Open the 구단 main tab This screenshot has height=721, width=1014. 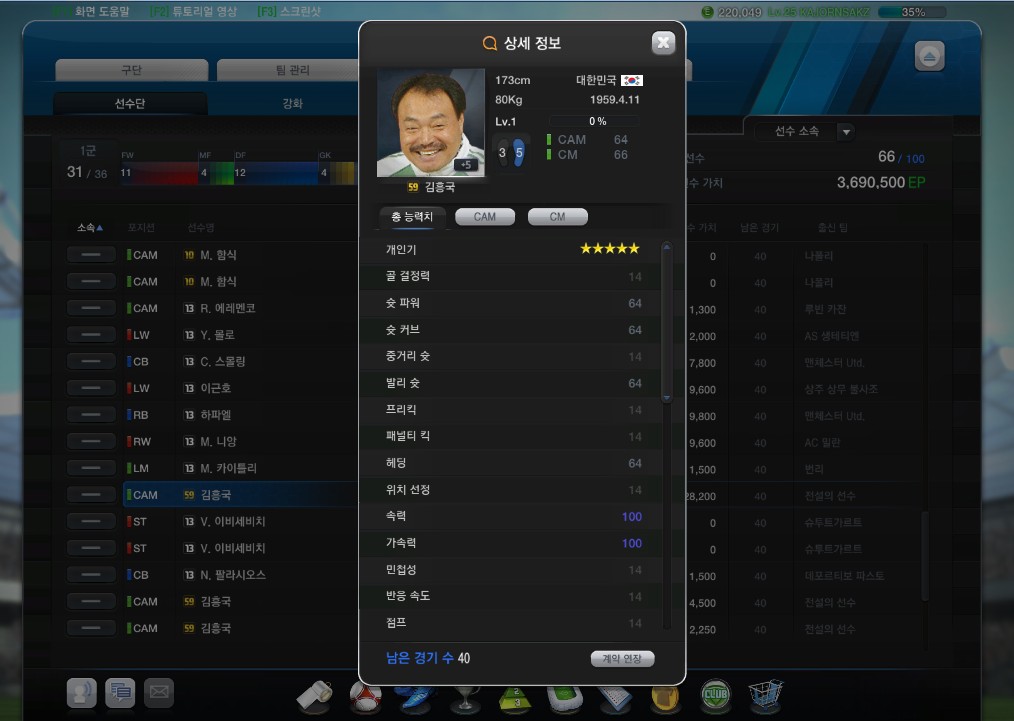132,70
